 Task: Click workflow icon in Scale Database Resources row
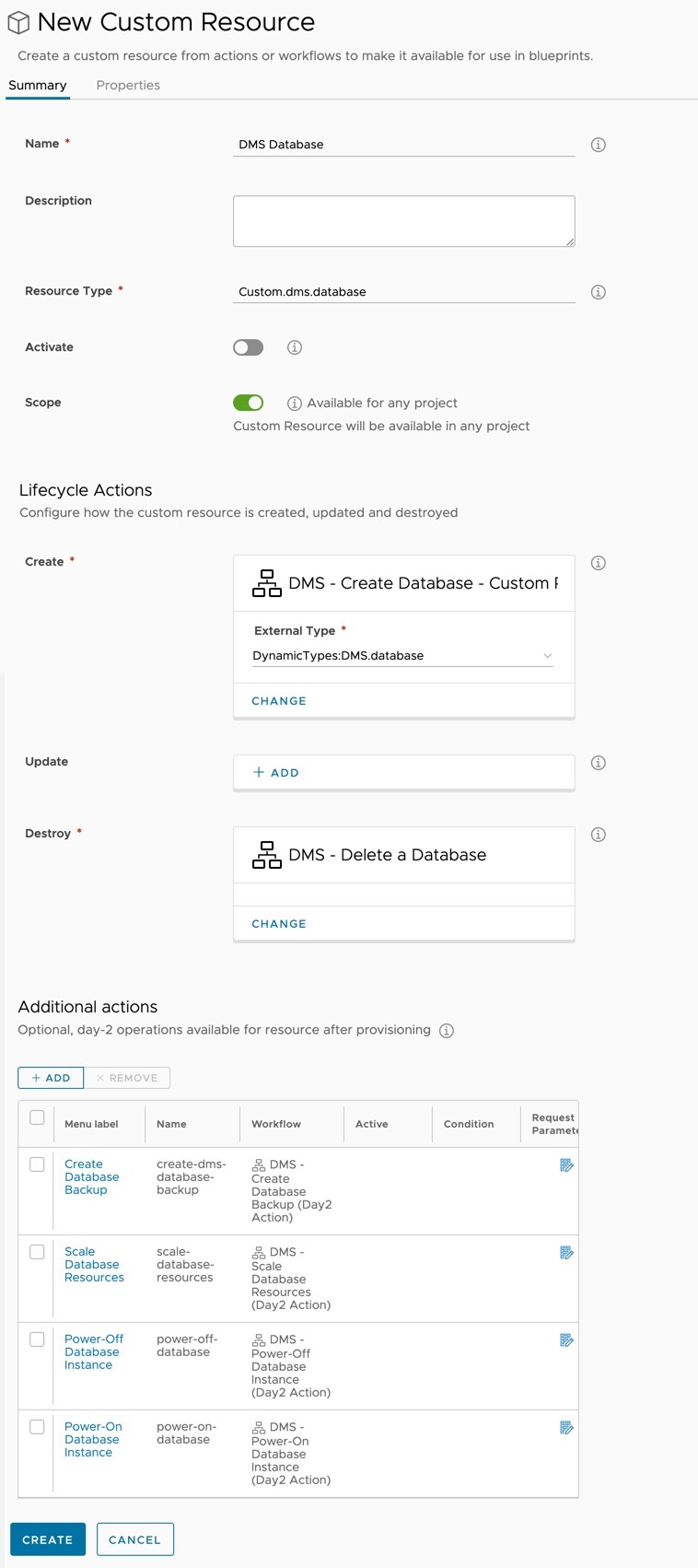[259, 1253]
